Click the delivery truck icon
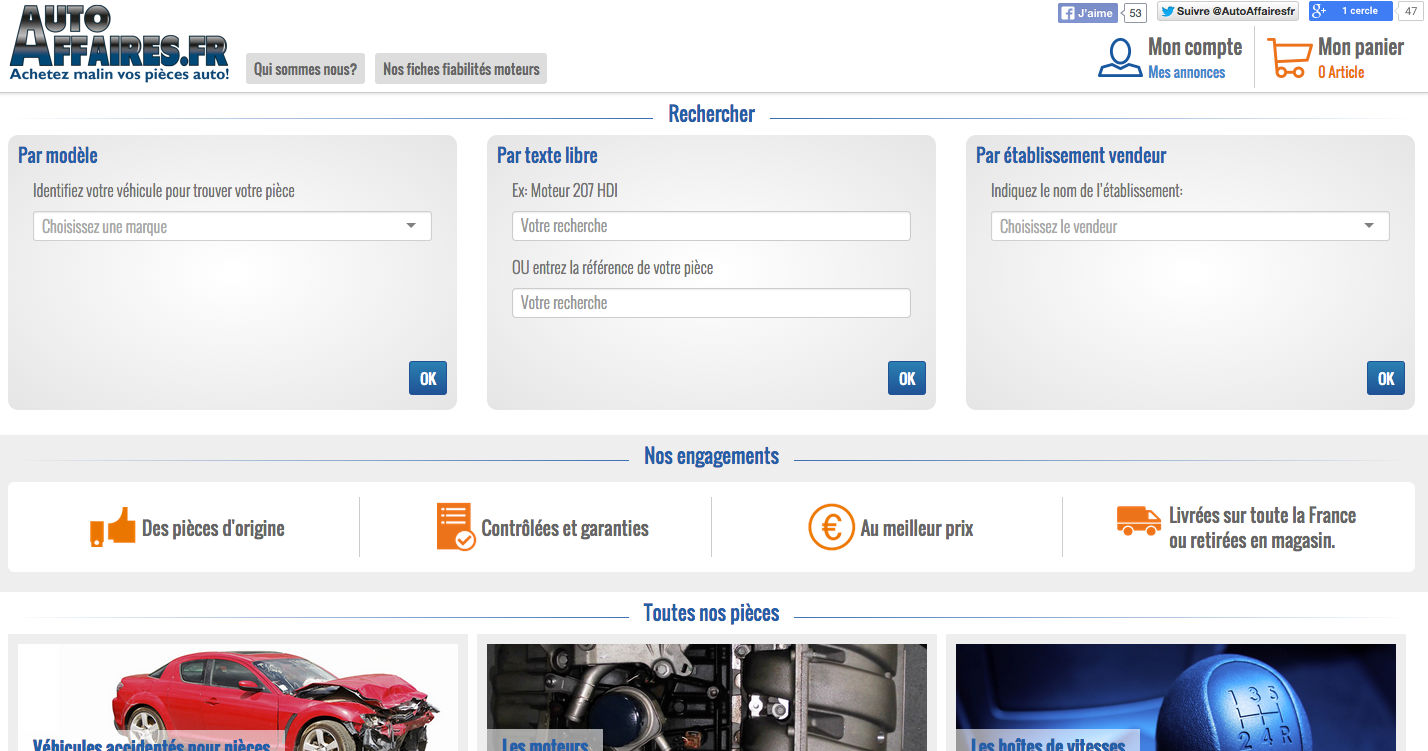Screen dimensions: 1428x751 tap(1138, 520)
